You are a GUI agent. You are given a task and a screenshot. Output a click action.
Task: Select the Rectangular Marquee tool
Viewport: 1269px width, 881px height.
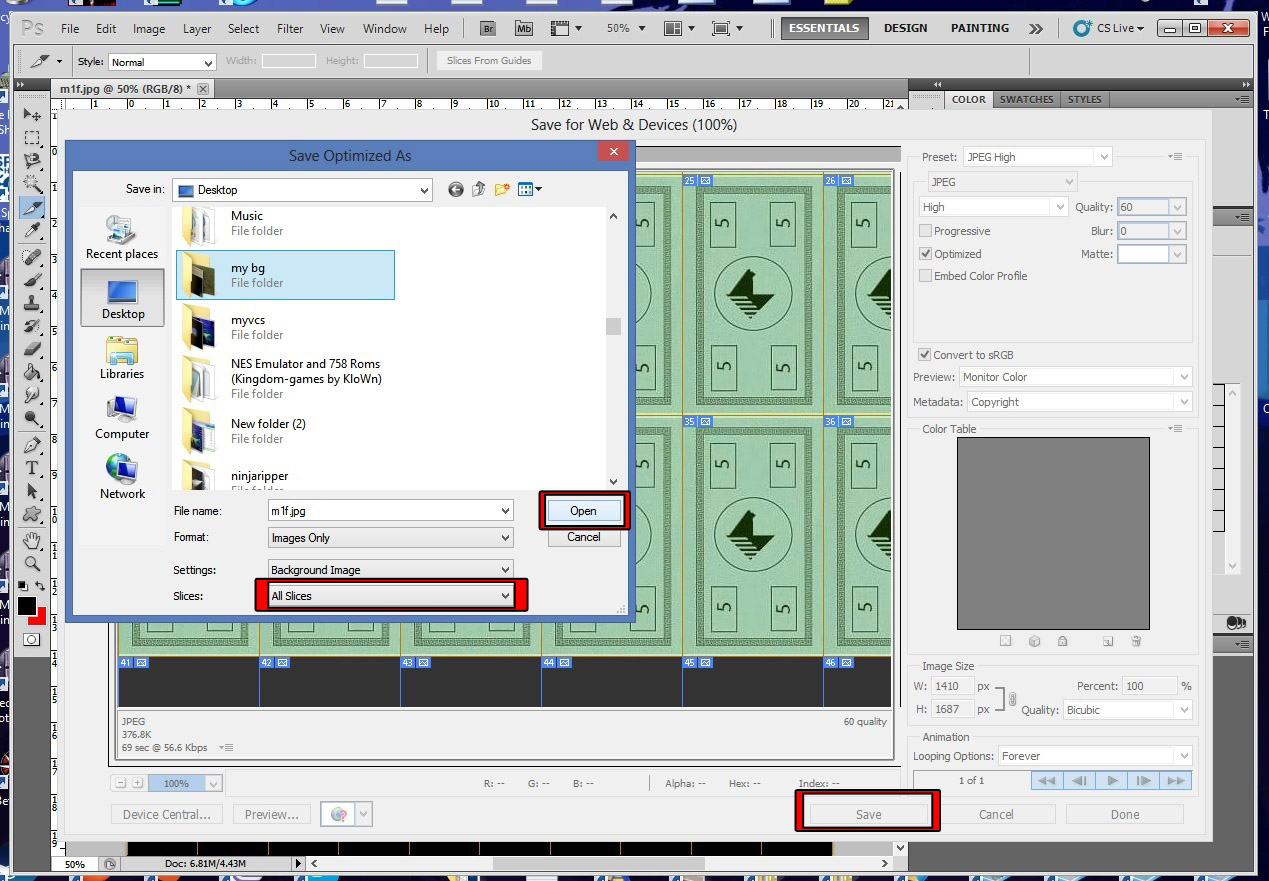tap(32, 137)
